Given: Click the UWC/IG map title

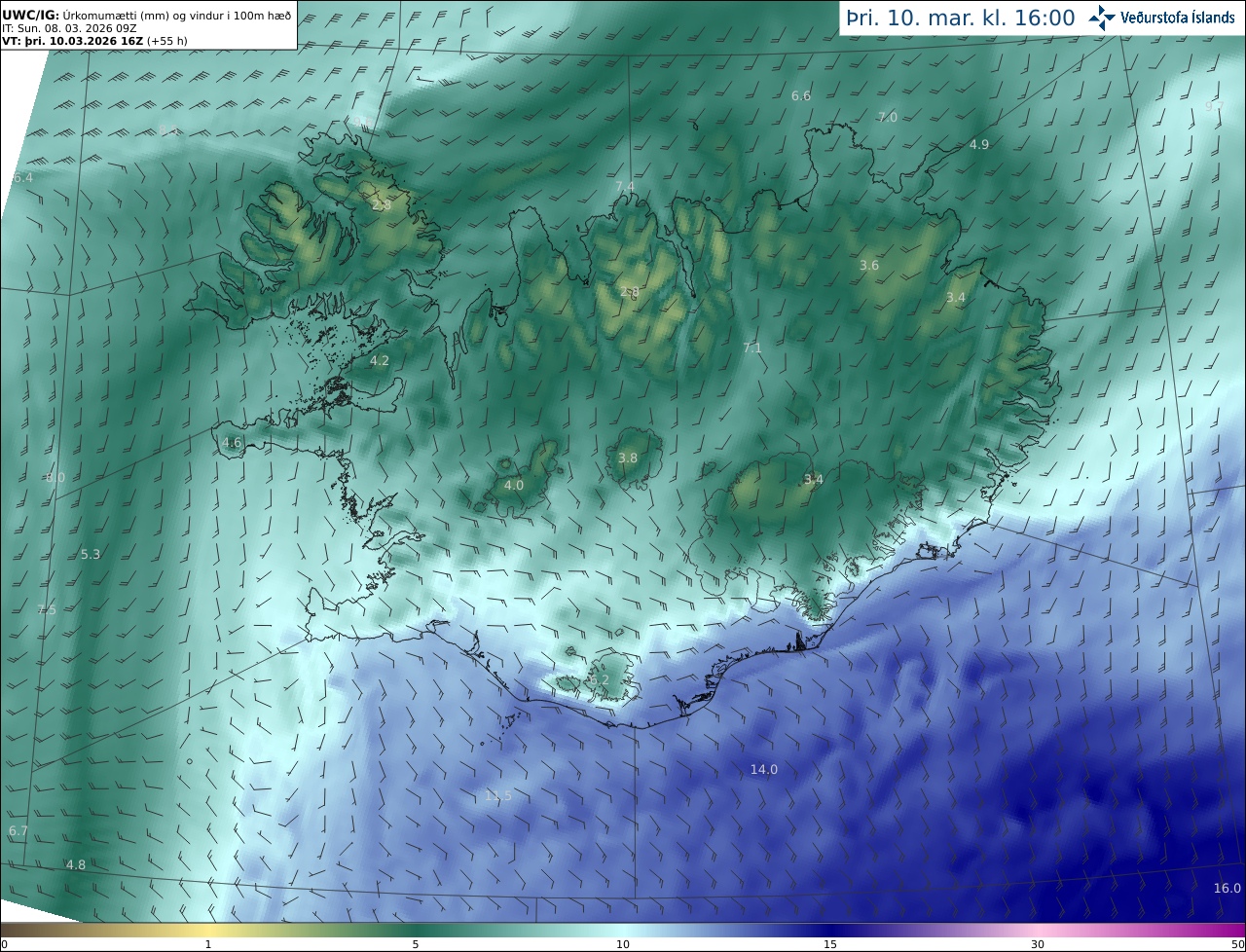Looking at the screenshot, I should click(30, 15).
